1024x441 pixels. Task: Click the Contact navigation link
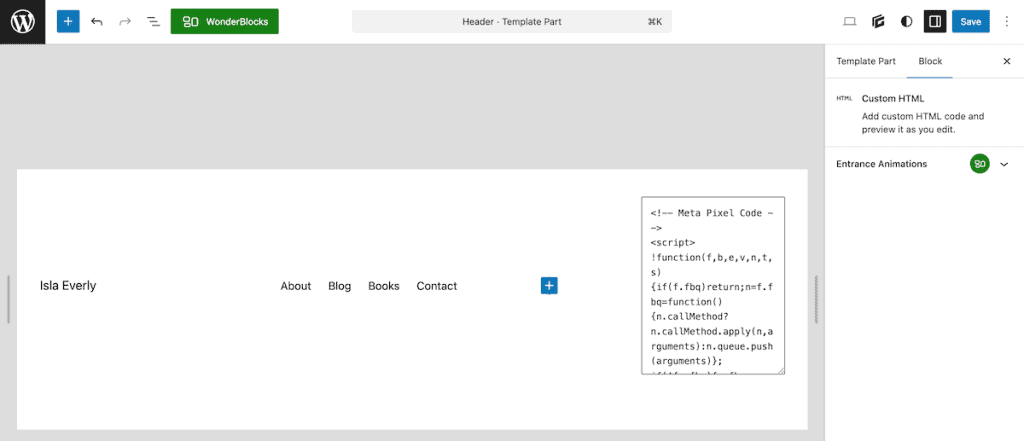(x=437, y=286)
